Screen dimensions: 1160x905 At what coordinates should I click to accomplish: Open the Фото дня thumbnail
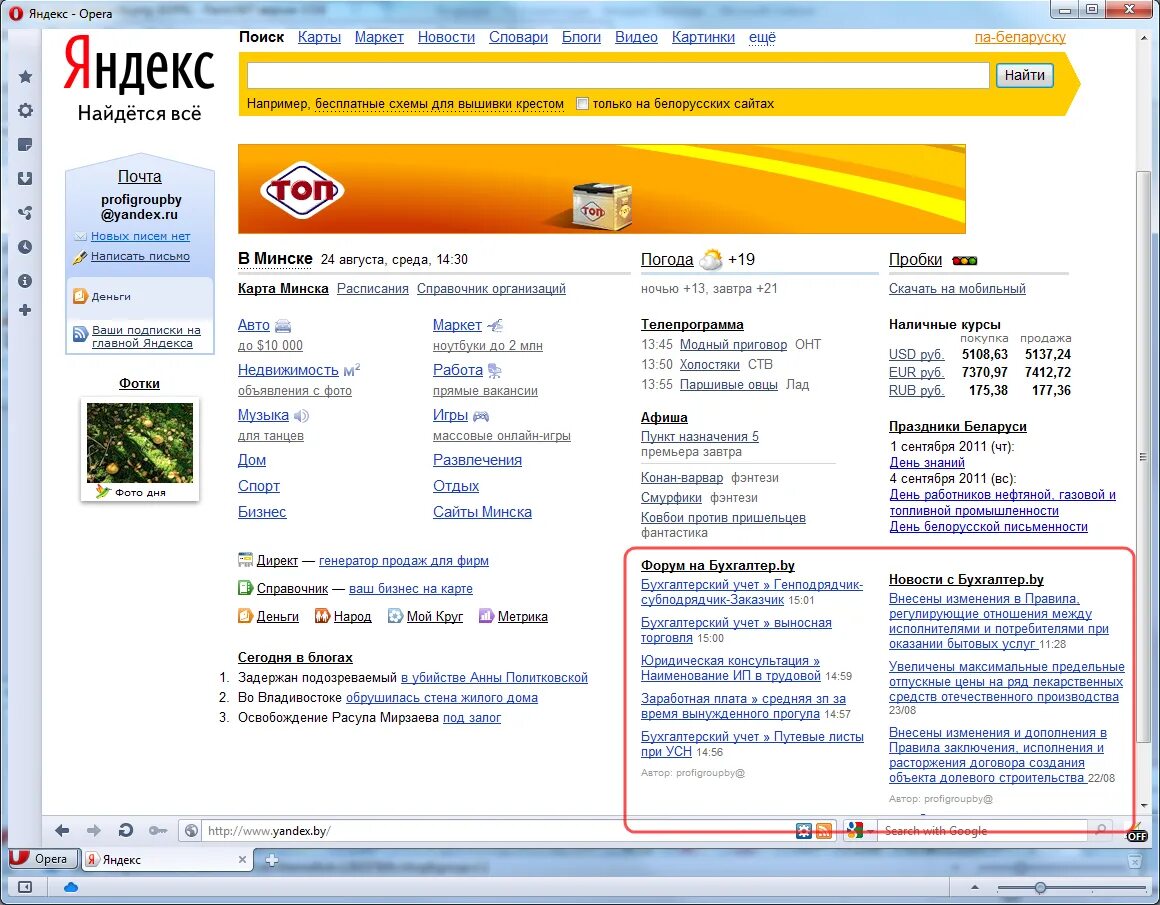click(x=140, y=443)
